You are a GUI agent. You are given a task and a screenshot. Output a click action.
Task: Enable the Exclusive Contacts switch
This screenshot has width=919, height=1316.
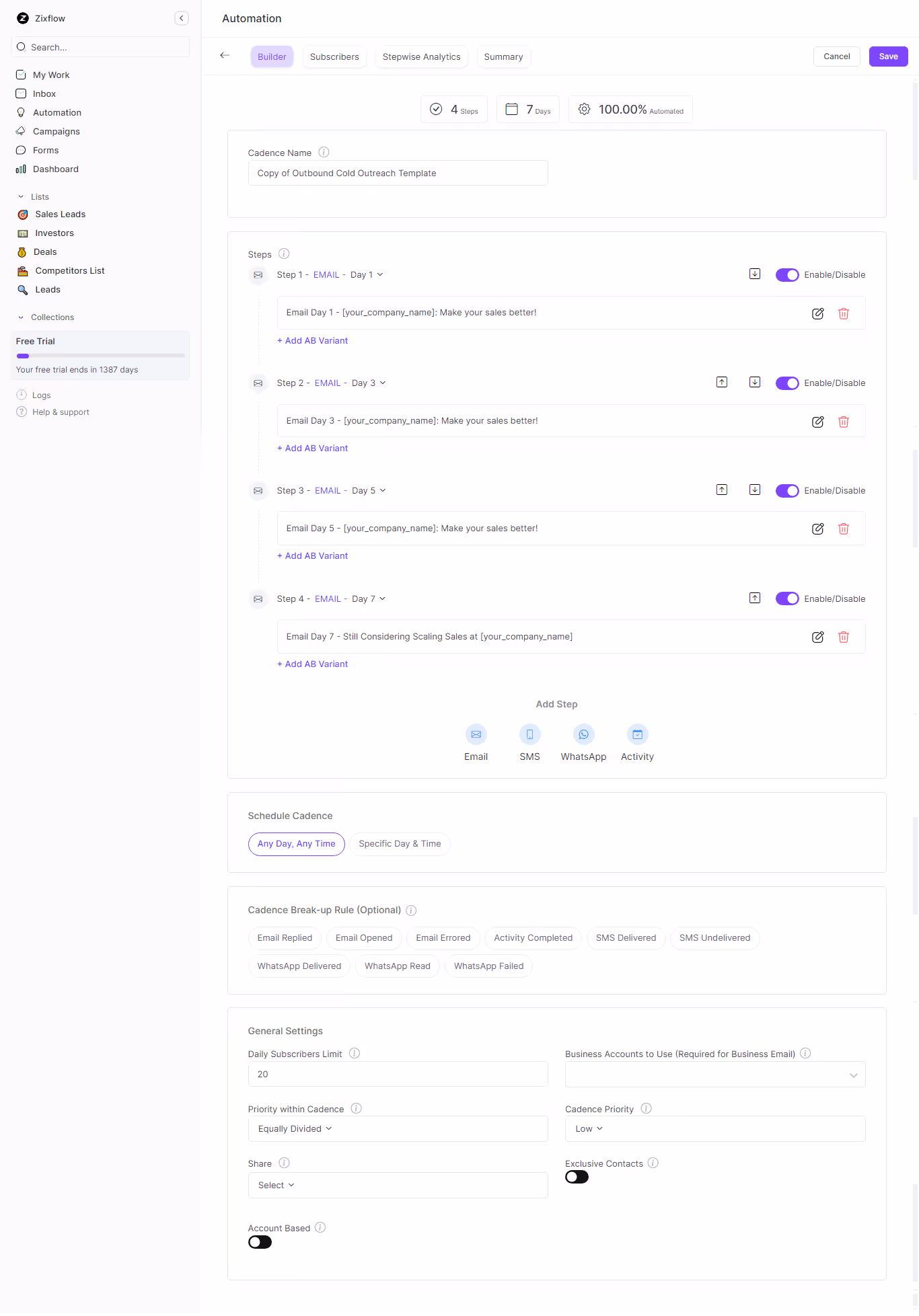click(577, 1177)
